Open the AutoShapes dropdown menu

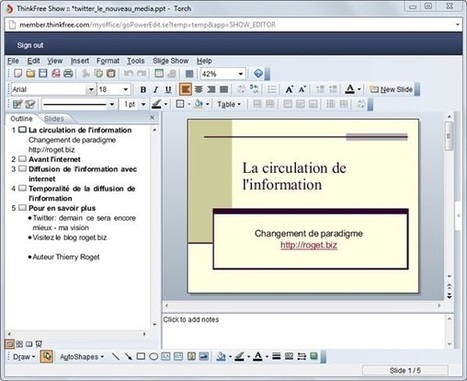[82, 357]
